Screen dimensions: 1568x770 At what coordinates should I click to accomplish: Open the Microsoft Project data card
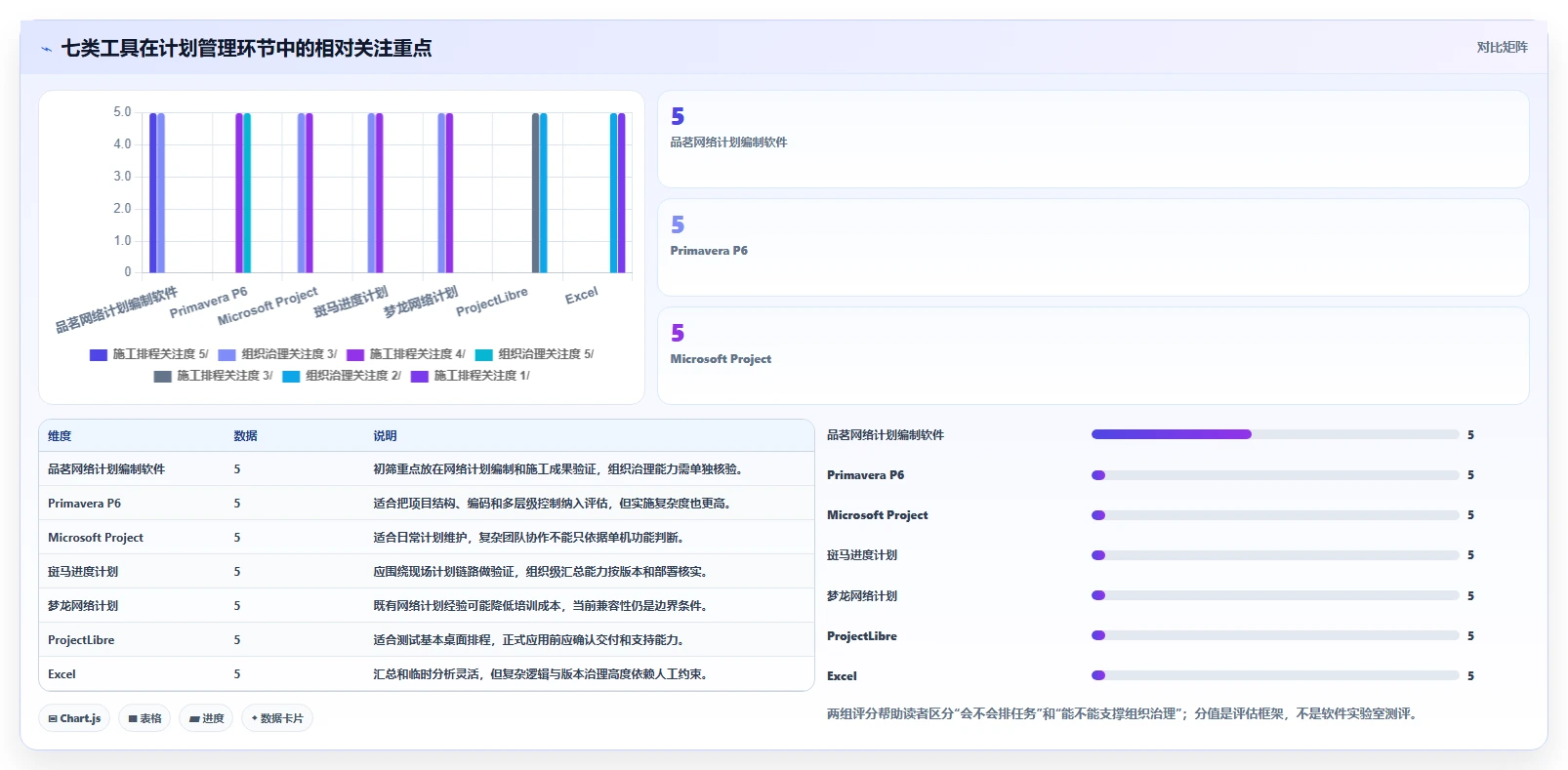1093,356
